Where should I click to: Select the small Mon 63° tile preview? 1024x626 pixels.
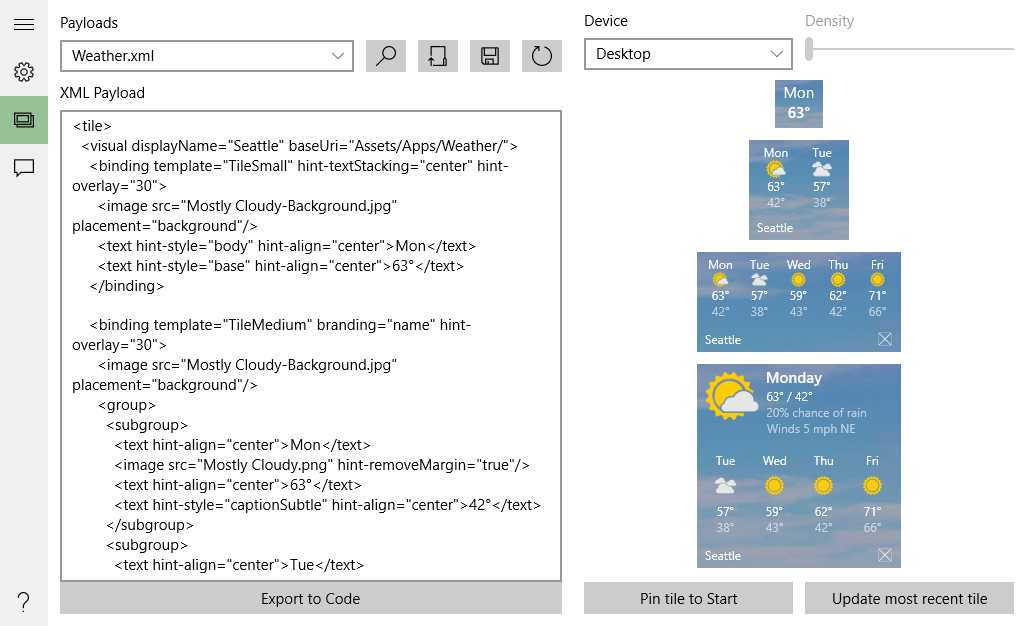pos(799,104)
